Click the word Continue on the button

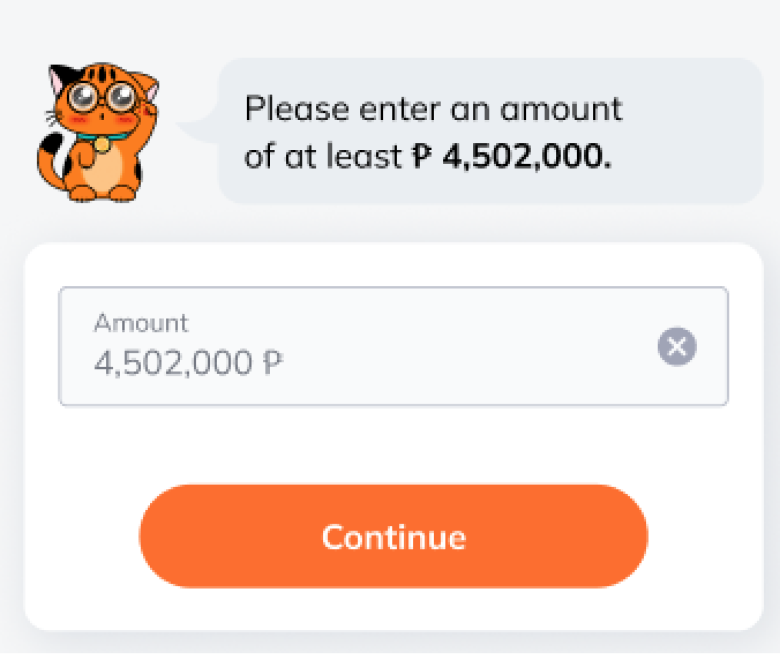pos(393,537)
